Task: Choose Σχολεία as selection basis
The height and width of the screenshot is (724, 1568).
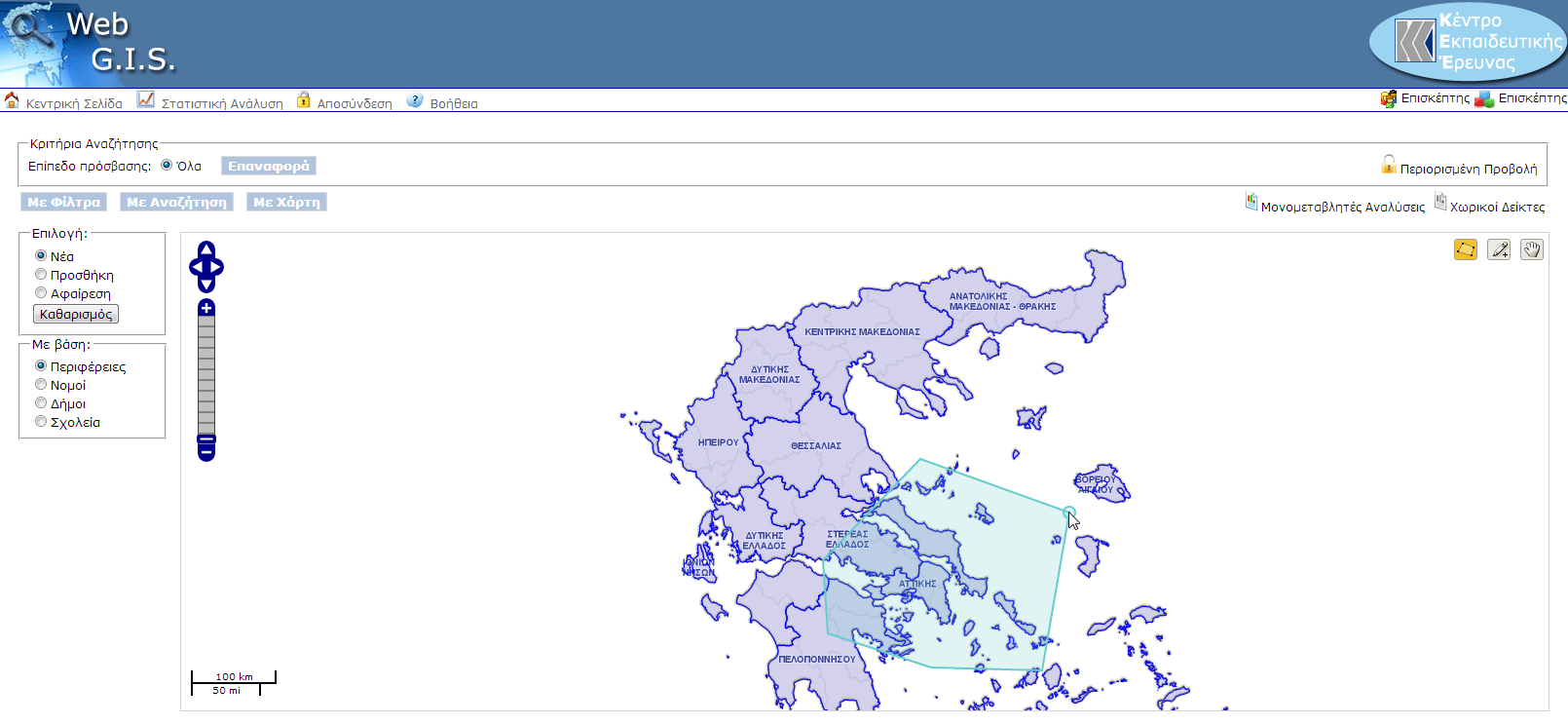Action: [x=41, y=421]
